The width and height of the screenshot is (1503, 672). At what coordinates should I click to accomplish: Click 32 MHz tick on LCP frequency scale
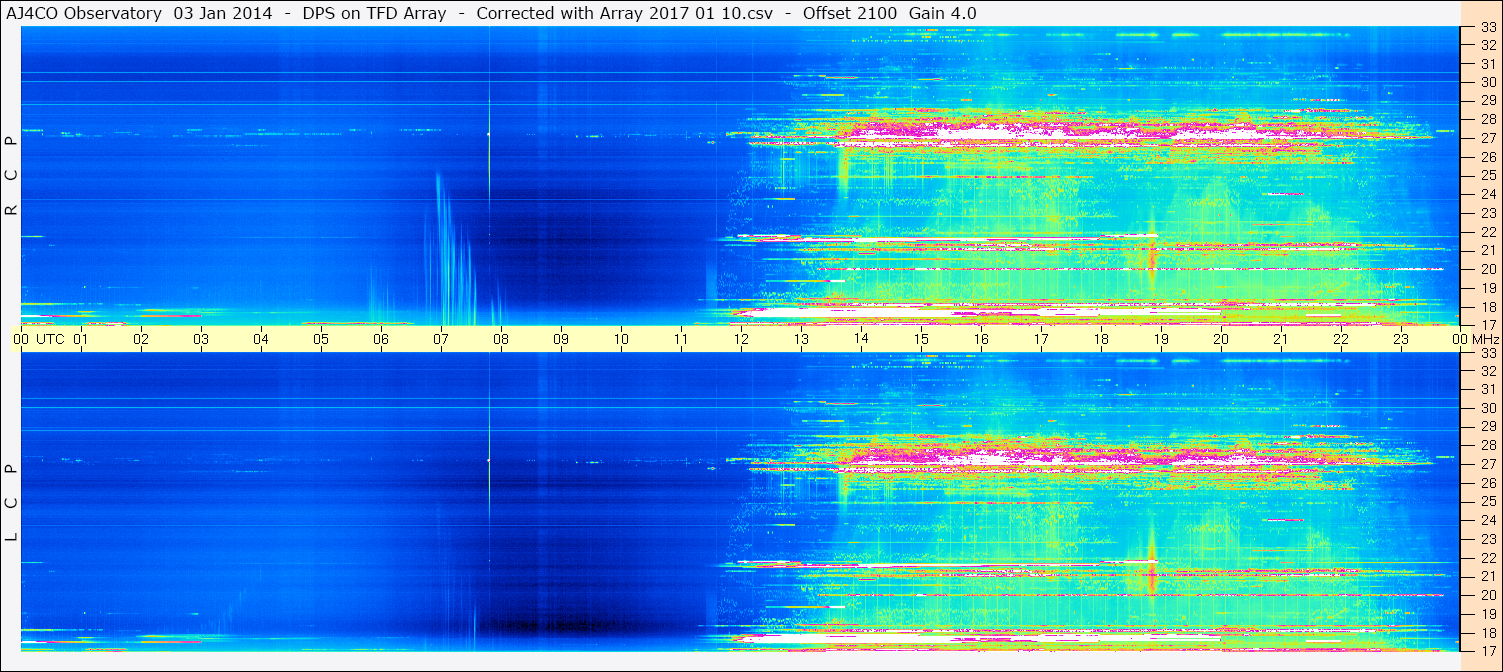(x=1488, y=370)
